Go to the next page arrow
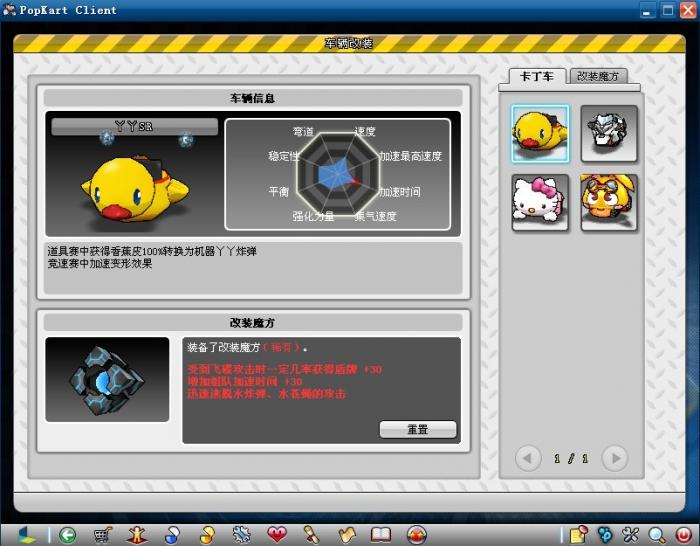Screen dimensions: 700x546 tap(615, 458)
